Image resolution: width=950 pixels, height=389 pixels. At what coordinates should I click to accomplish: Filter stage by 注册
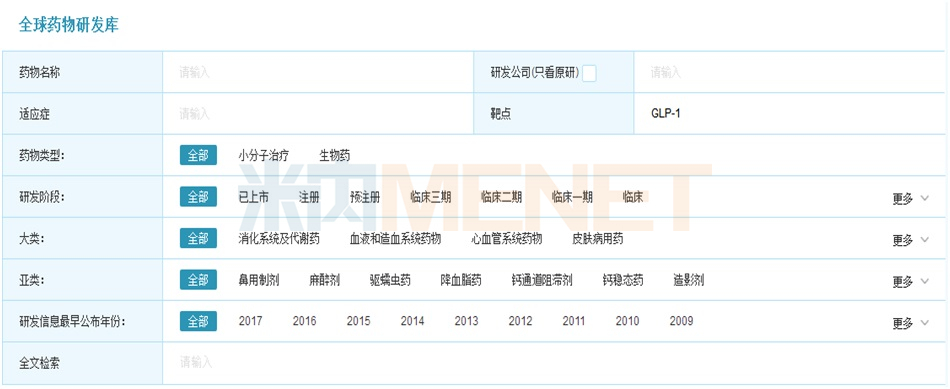(309, 197)
